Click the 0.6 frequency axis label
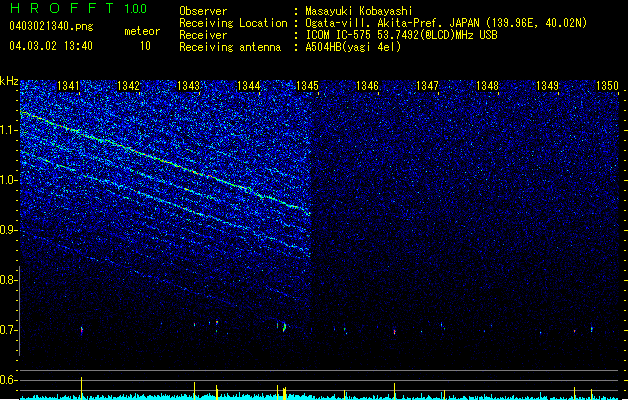This screenshot has width=629, height=400. coord(8,380)
